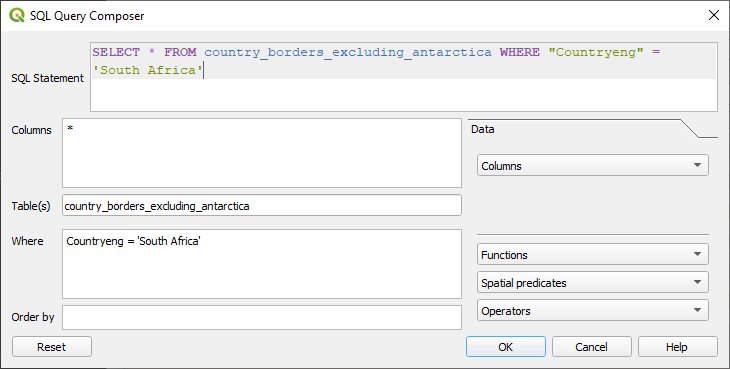Cancel the SQL query dialog
This screenshot has height=369, width=730.
(x=591, y=347)
